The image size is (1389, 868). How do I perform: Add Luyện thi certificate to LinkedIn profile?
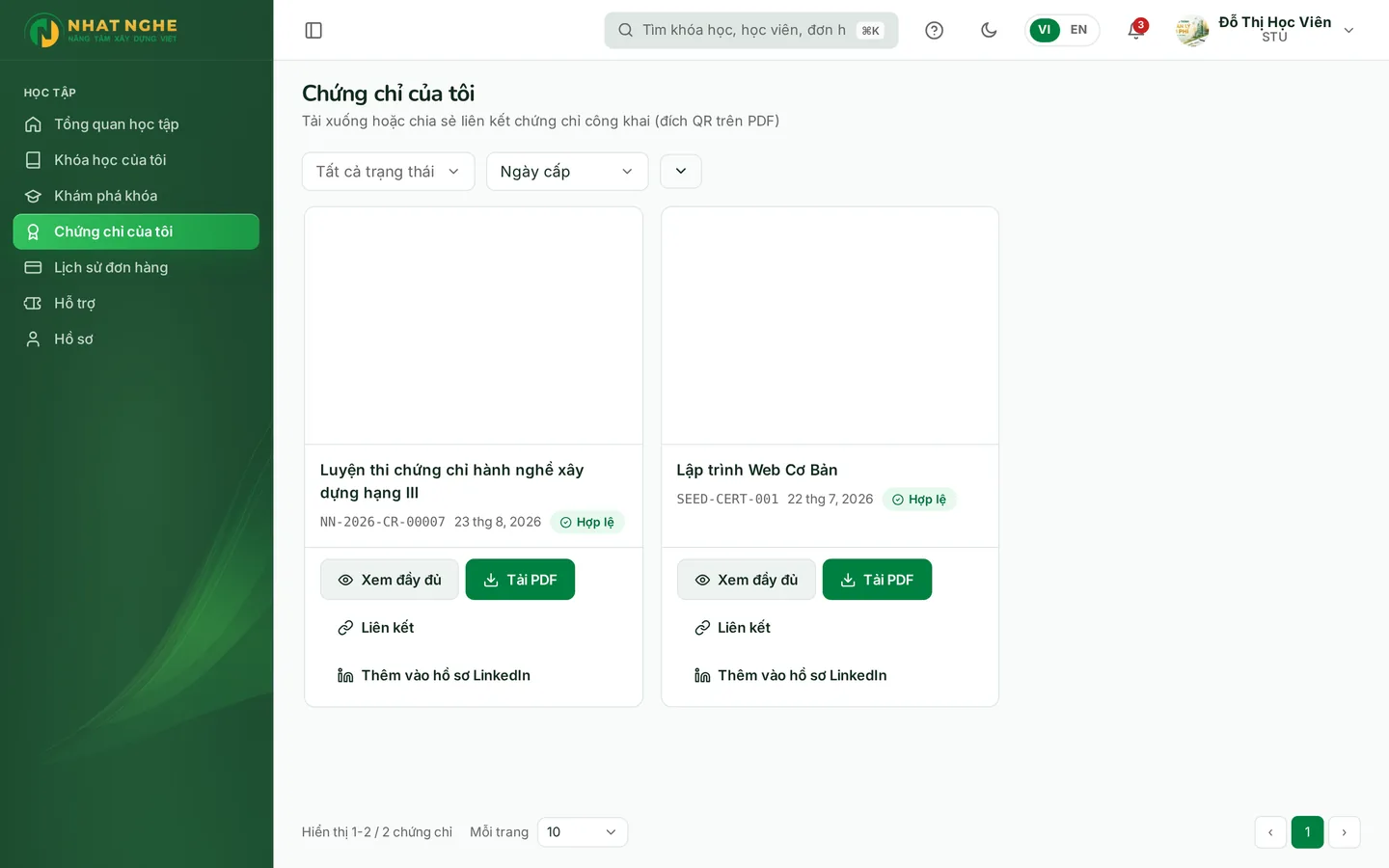434,675
